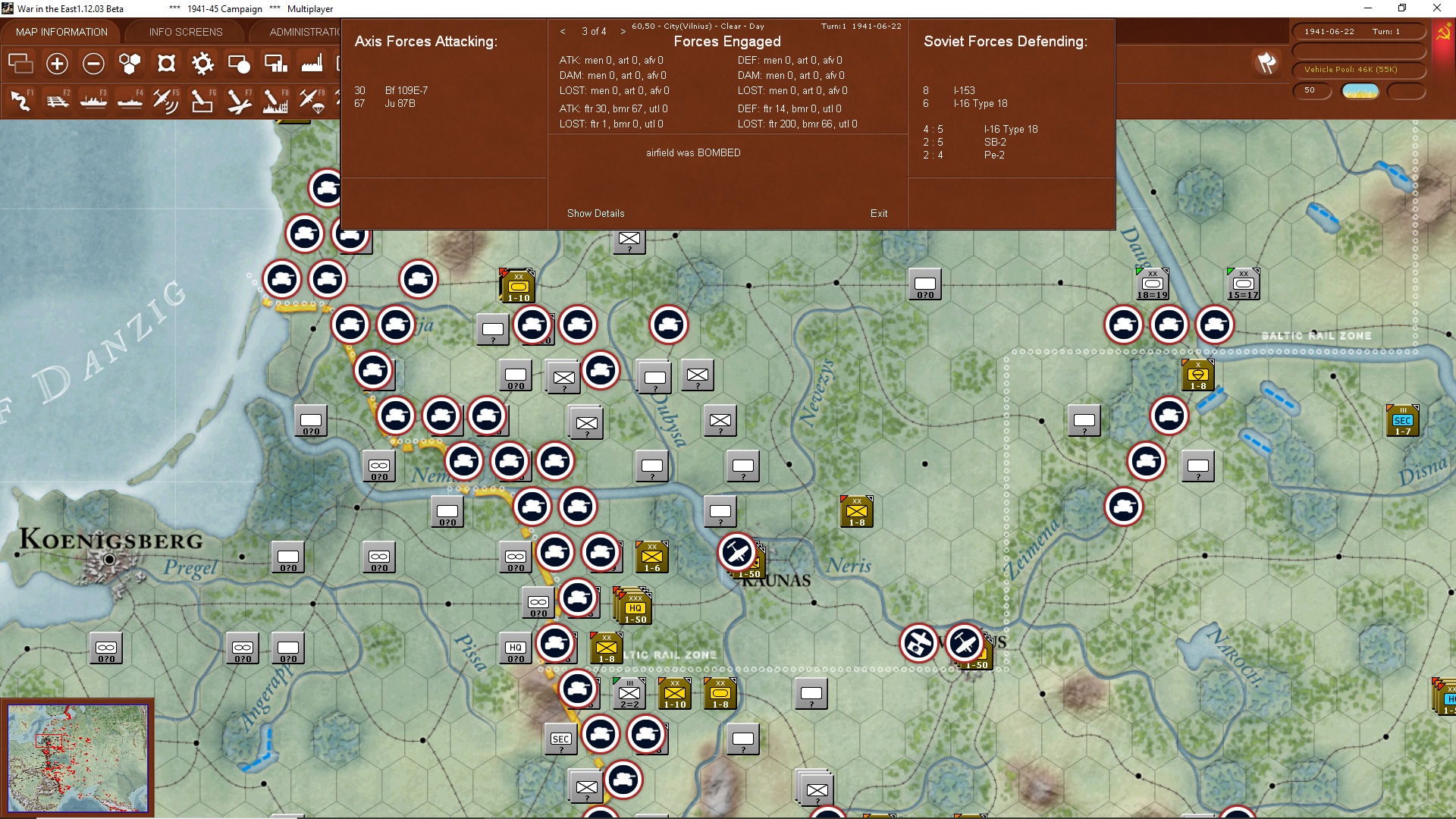
Task: Select Soviet division labeled 18=19
Action: click(1152, 284)
